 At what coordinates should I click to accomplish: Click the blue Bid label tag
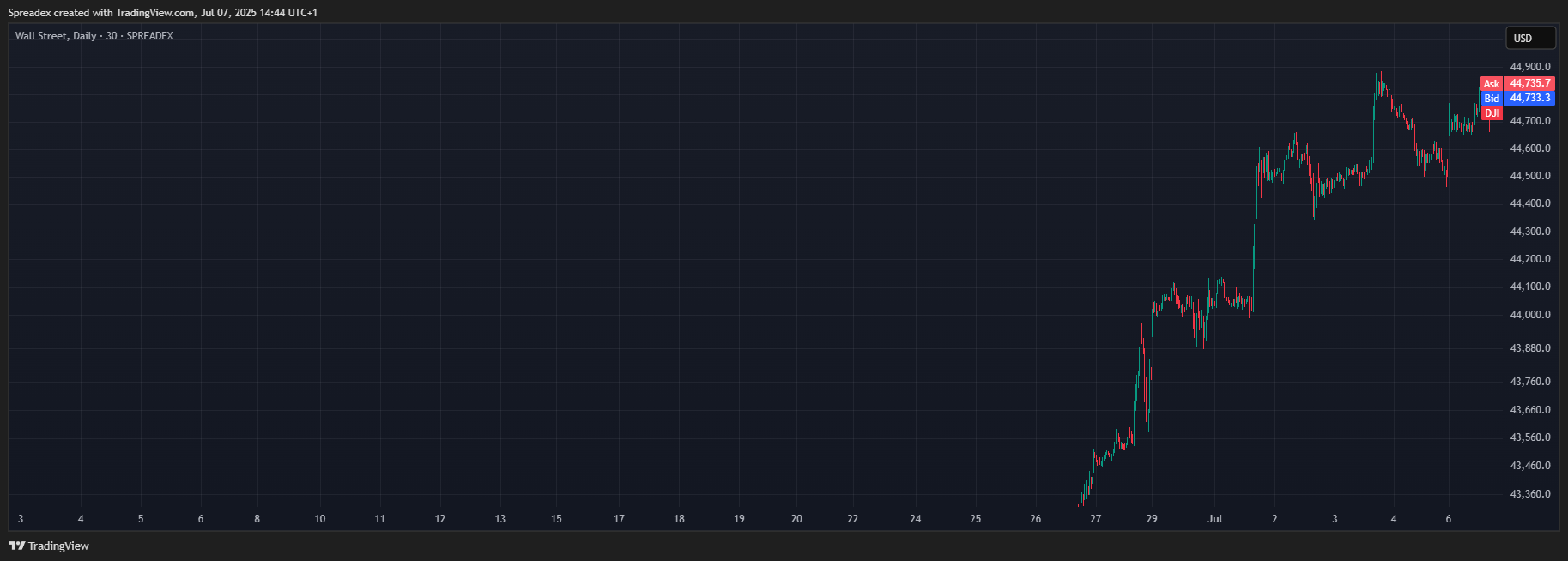tap(1492, 99)
